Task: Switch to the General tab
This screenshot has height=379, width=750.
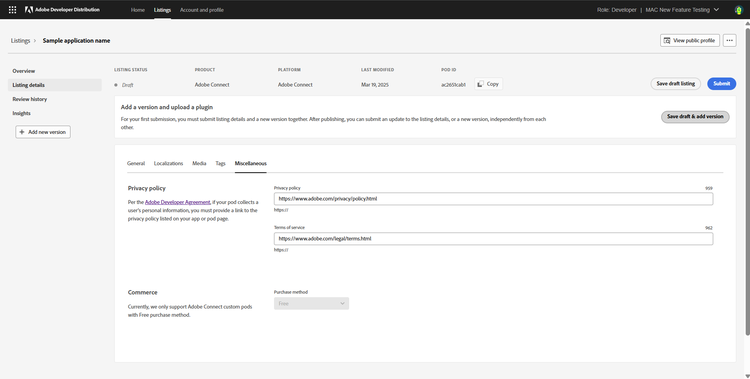Action: point(136,163)
